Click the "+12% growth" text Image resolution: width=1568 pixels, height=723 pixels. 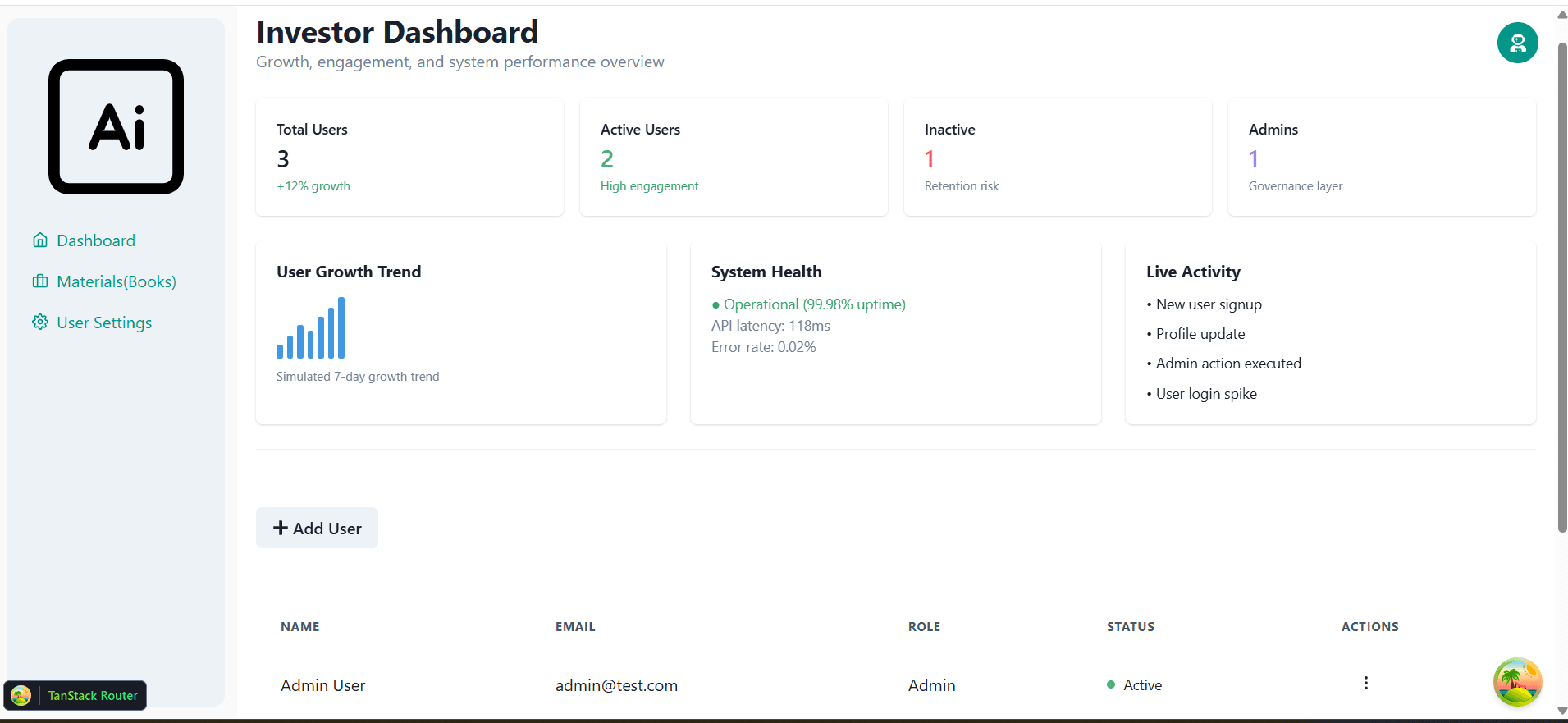[313, 186]
